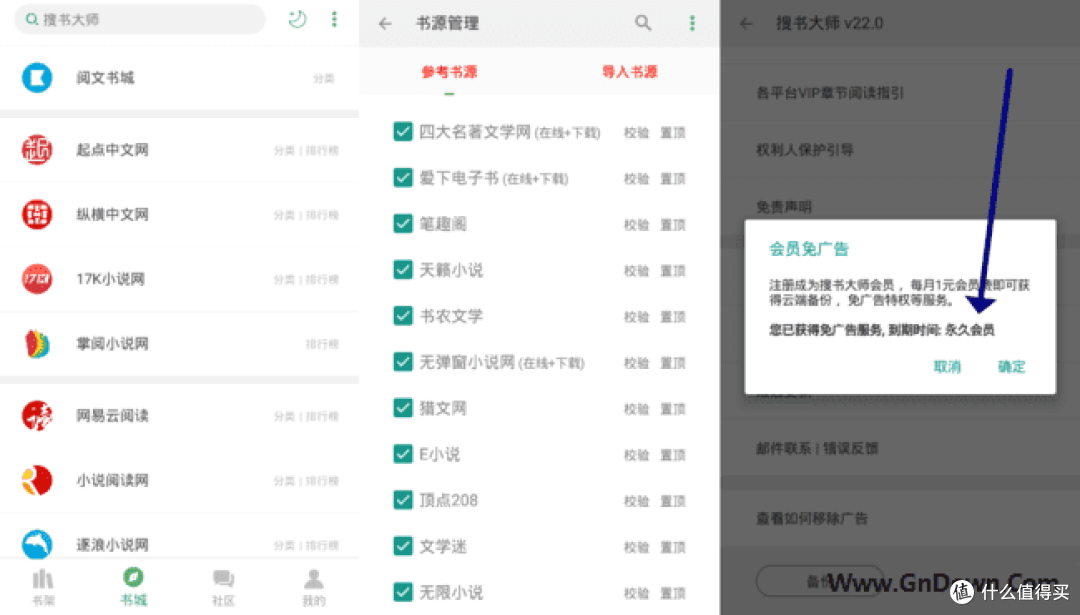Image resolution: width=1080 pixels, height=615 pixels.
Task: Open 排行榜 link for 掌阅小说网
Action: (322, 344)
